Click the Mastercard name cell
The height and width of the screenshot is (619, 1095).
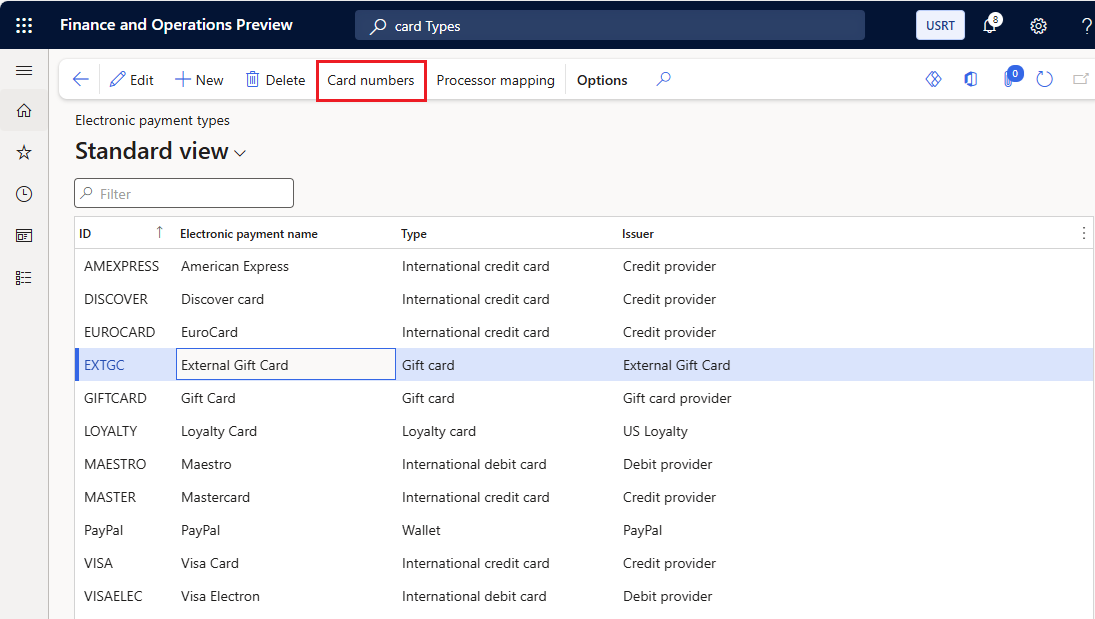coord(215,497)
